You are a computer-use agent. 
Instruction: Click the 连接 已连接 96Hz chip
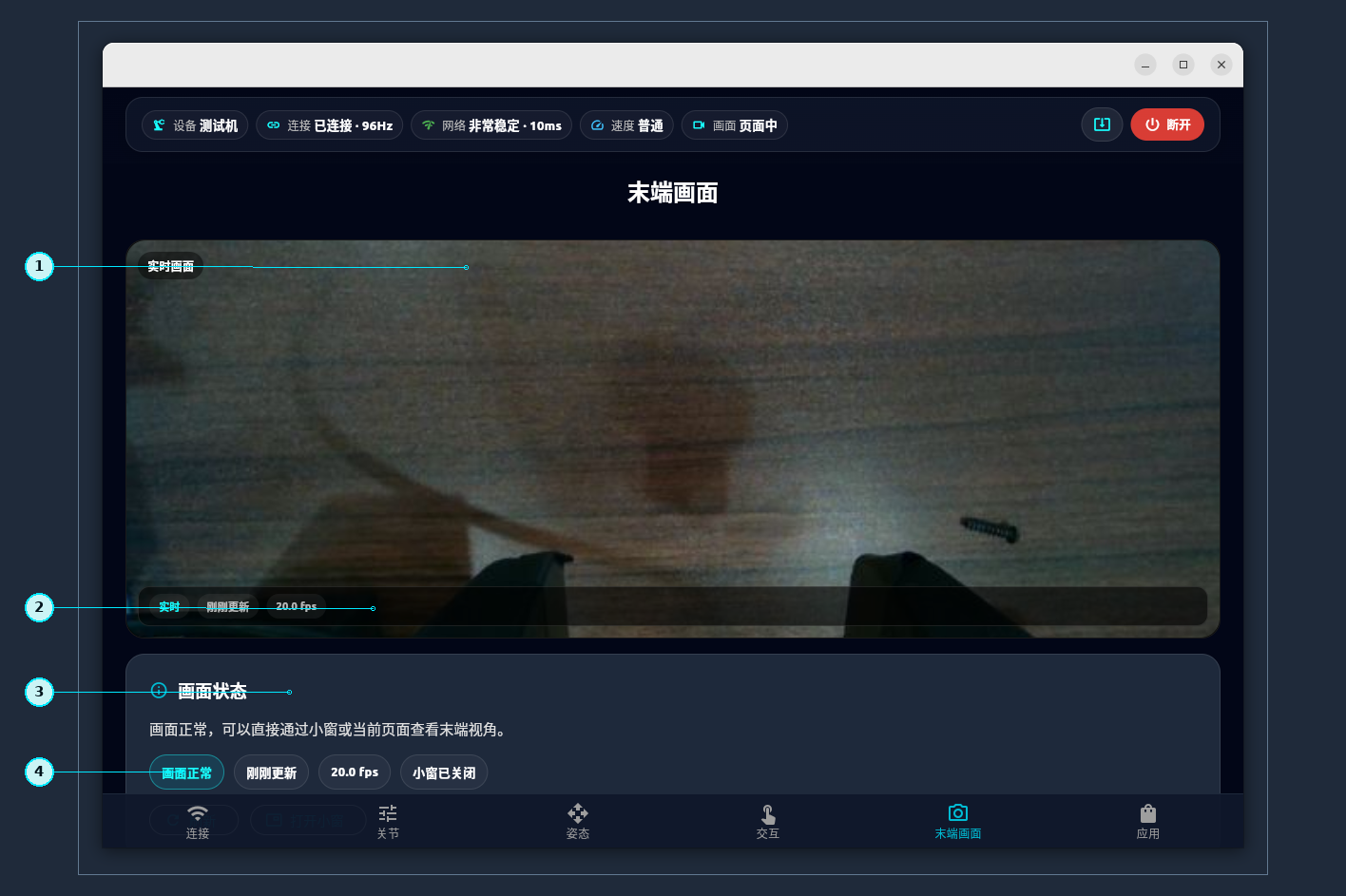(329, 125)
